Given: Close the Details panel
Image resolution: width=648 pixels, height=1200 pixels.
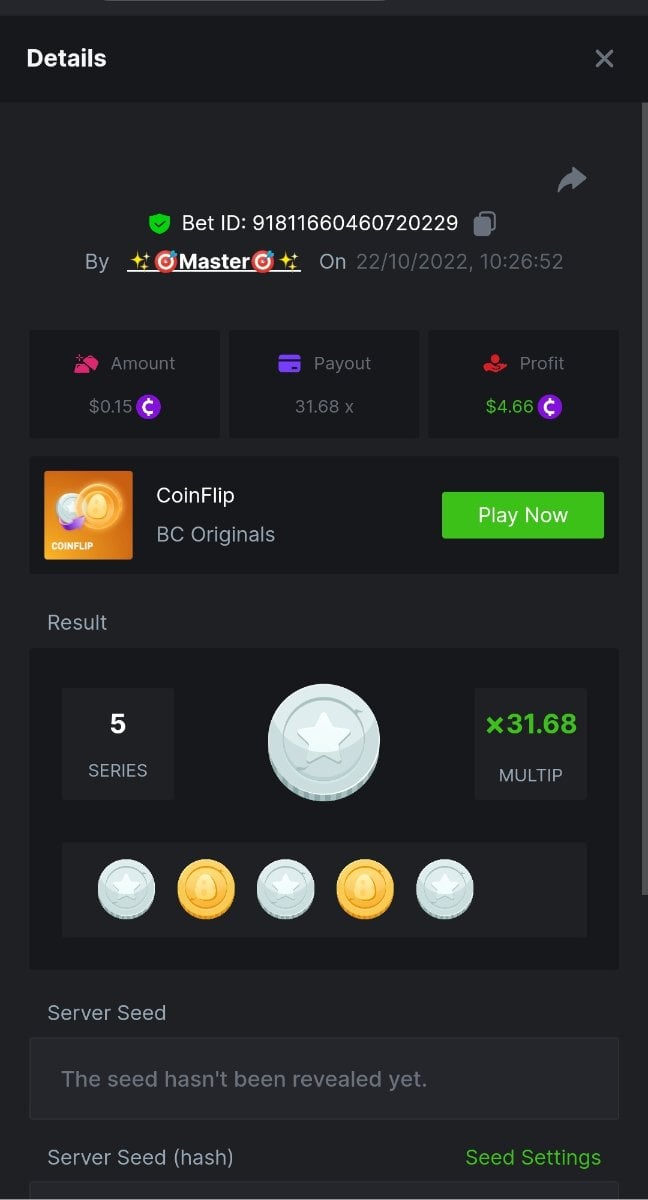Looking at the screenshot, I should pyautogui.click(x=604, y=58).
